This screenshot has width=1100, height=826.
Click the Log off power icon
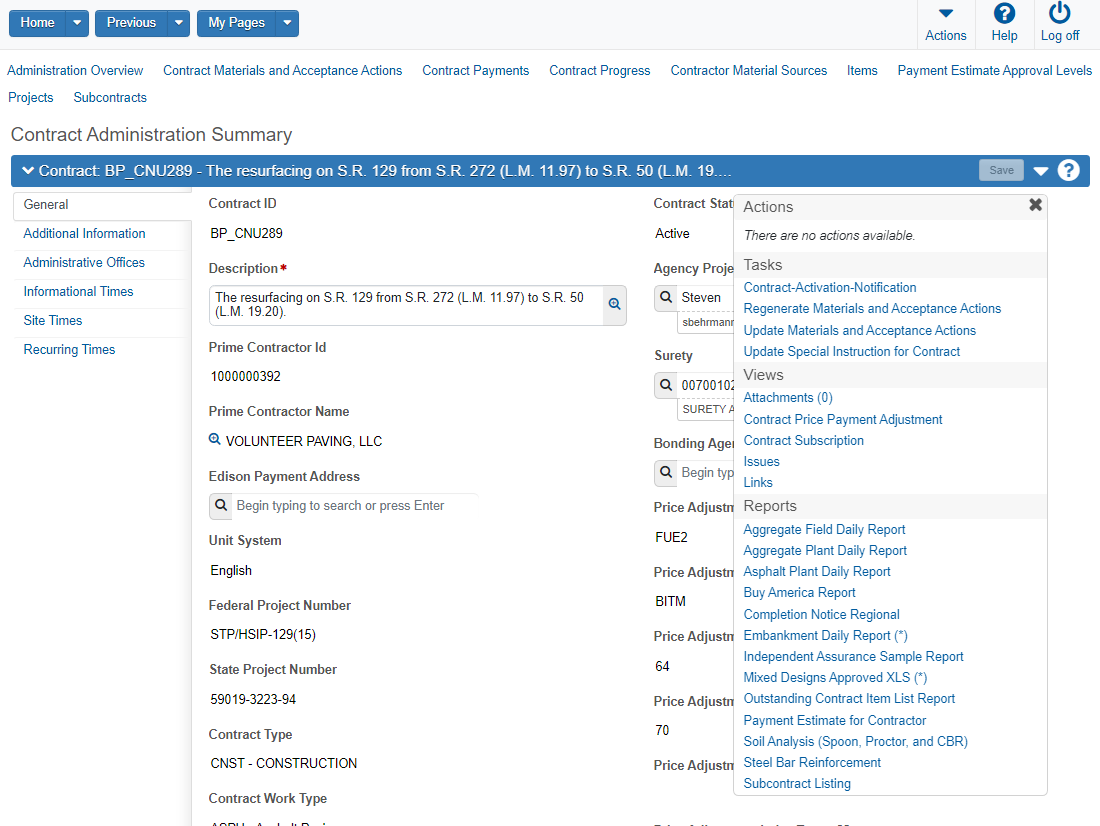pyautogui.click(x=1059, y=14)
